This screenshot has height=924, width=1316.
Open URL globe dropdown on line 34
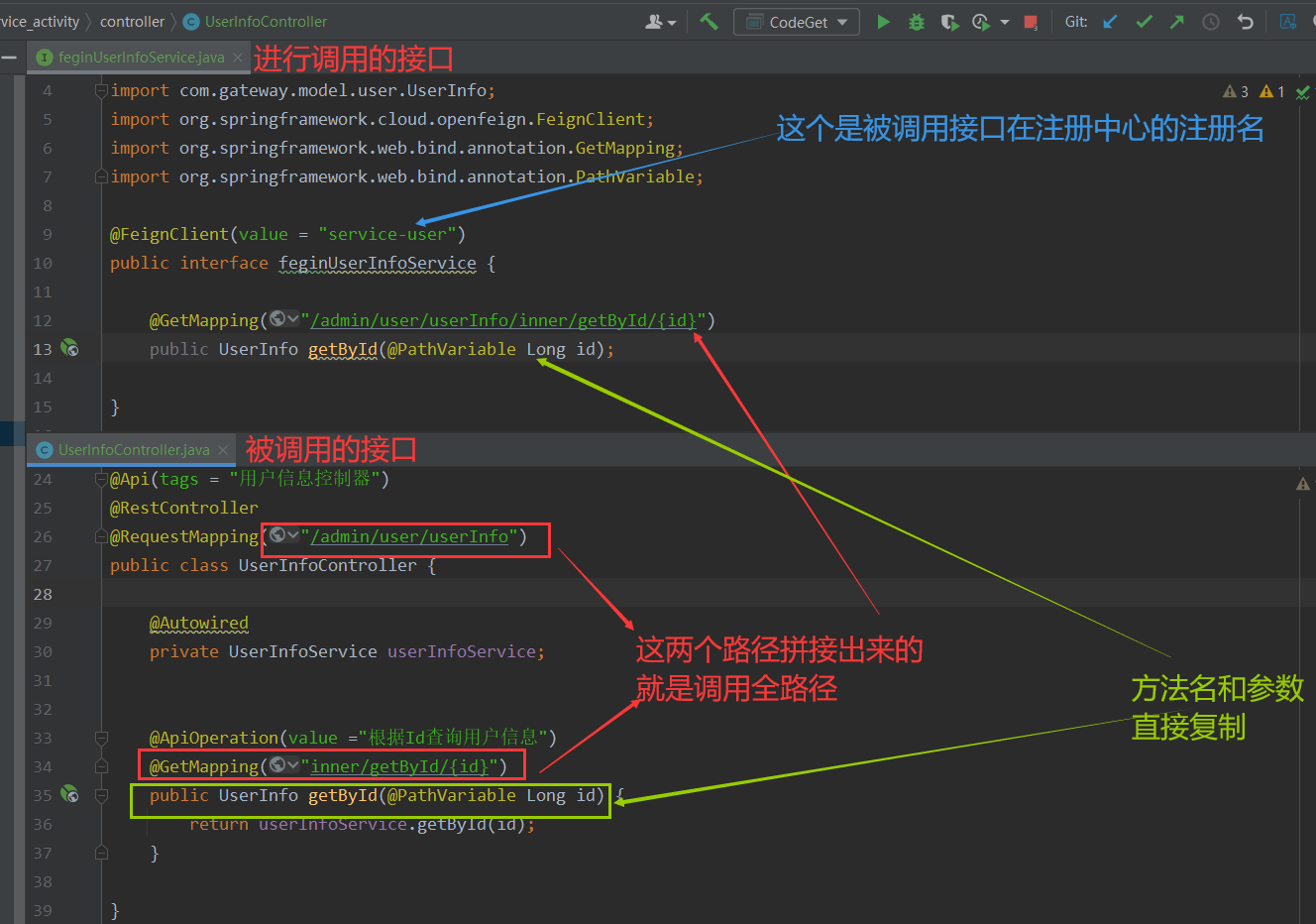(x=284, y=765)
